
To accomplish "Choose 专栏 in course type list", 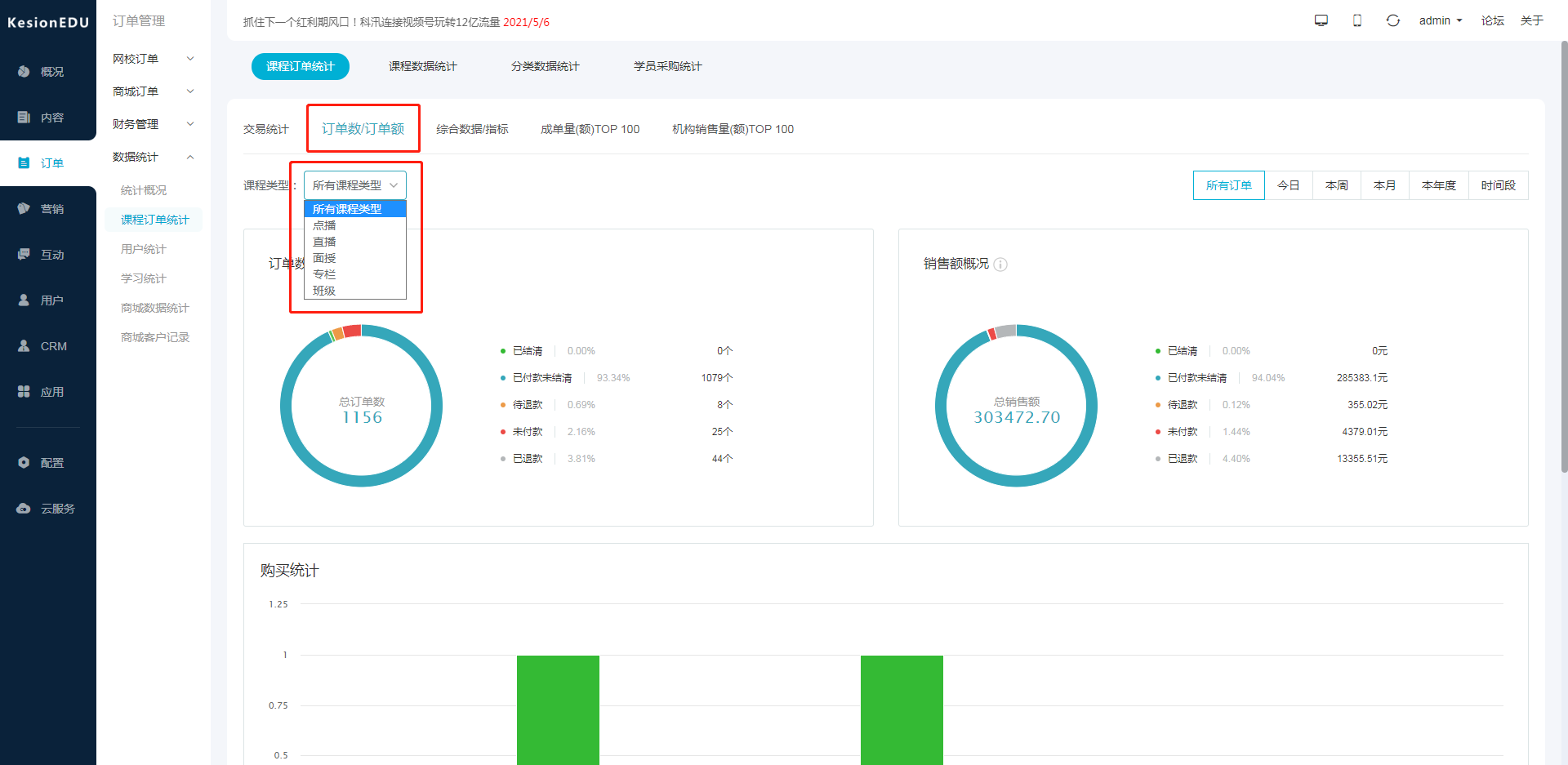I will [355, 274].
